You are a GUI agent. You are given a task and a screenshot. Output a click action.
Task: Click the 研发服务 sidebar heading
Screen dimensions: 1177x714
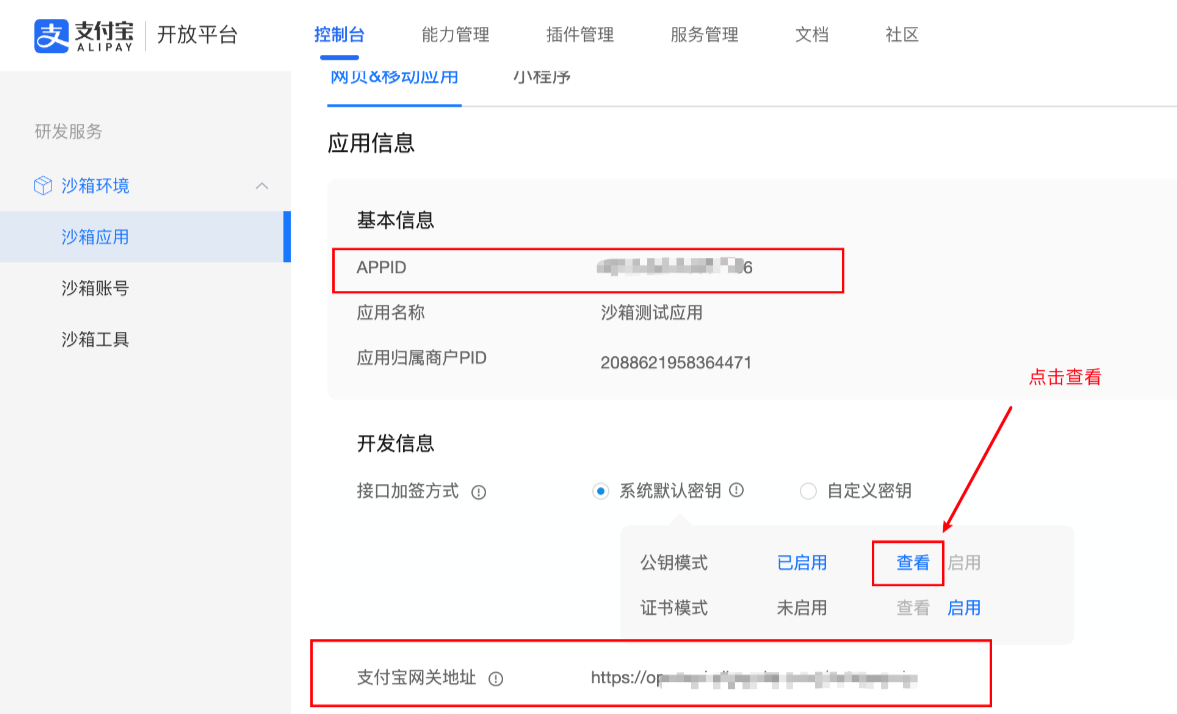coord(68,131)
